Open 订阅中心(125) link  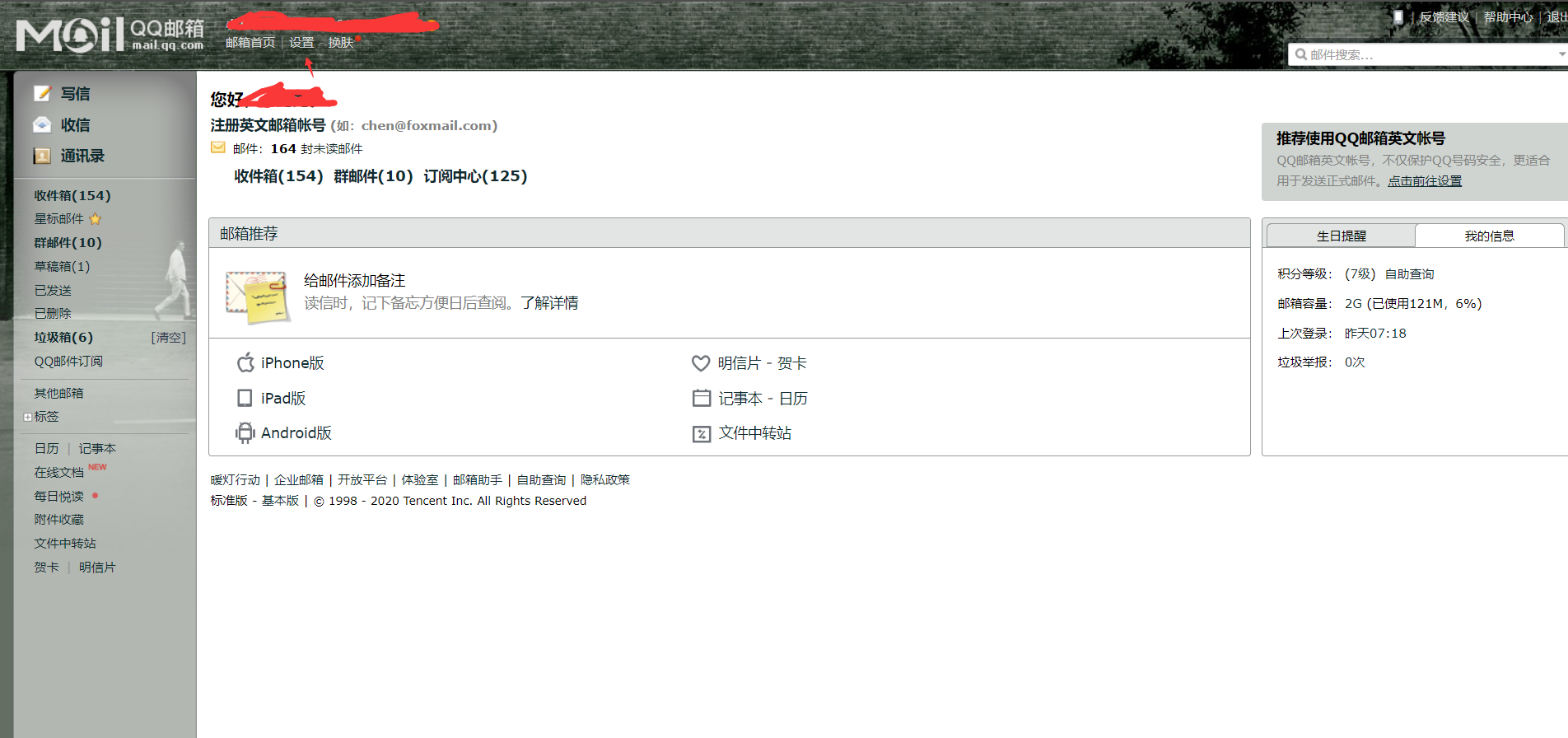click(x=475, y=176)
